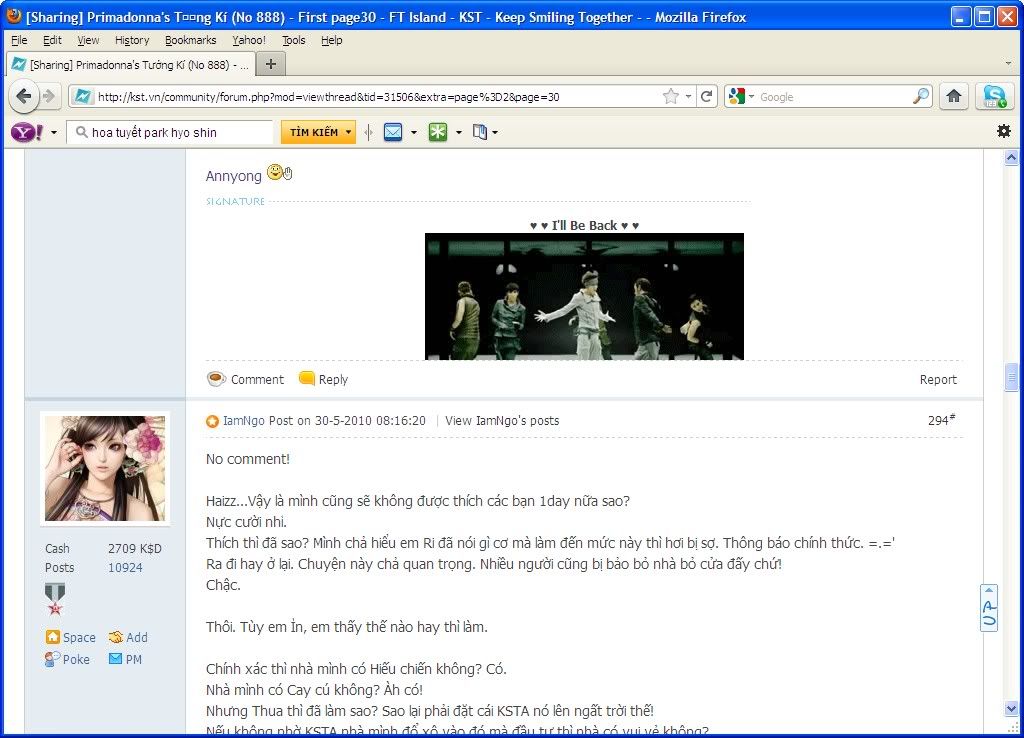Viewport: 1024px width, 738px height.
Task: Click the Reply link
Action: (x=333, y=379)
